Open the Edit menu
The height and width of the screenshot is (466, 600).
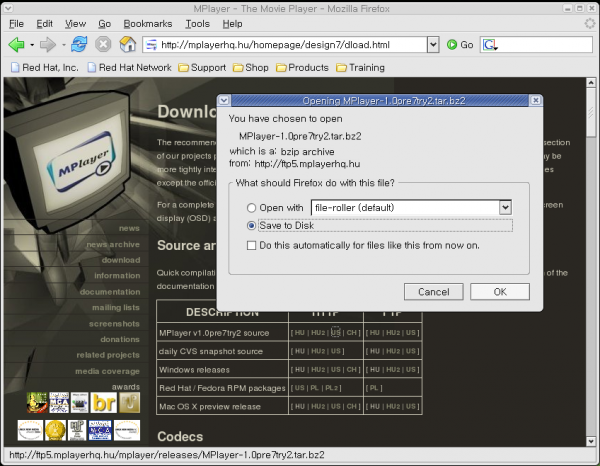tap(44, 24)
